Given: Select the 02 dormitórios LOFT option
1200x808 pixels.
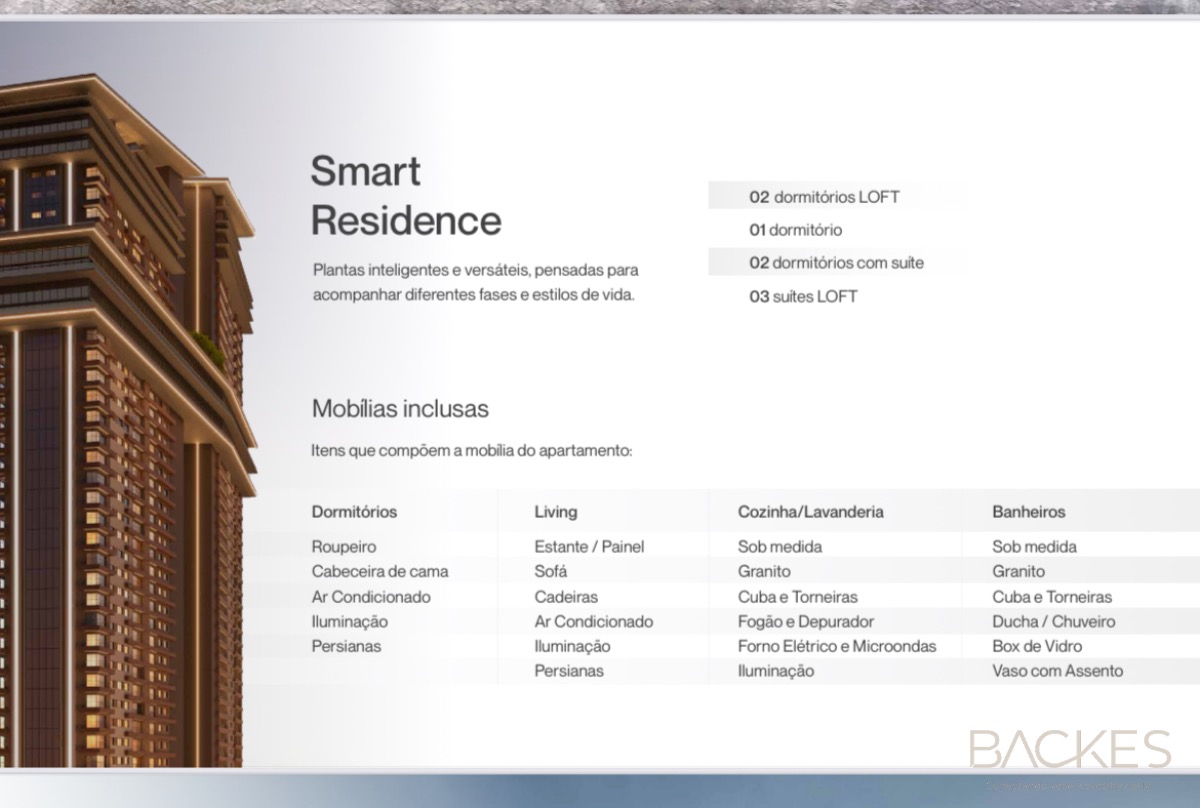Looking at the screenshot, I should pos(824,197).
